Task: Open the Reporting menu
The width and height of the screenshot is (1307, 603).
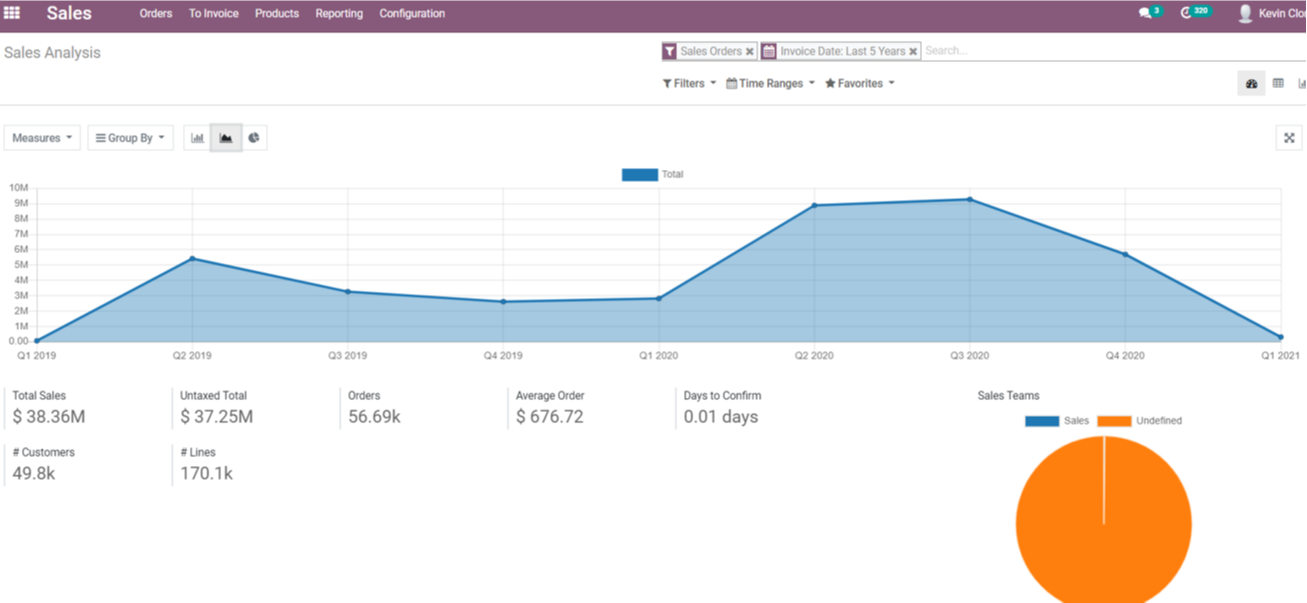Action: (x=339, y=14)
